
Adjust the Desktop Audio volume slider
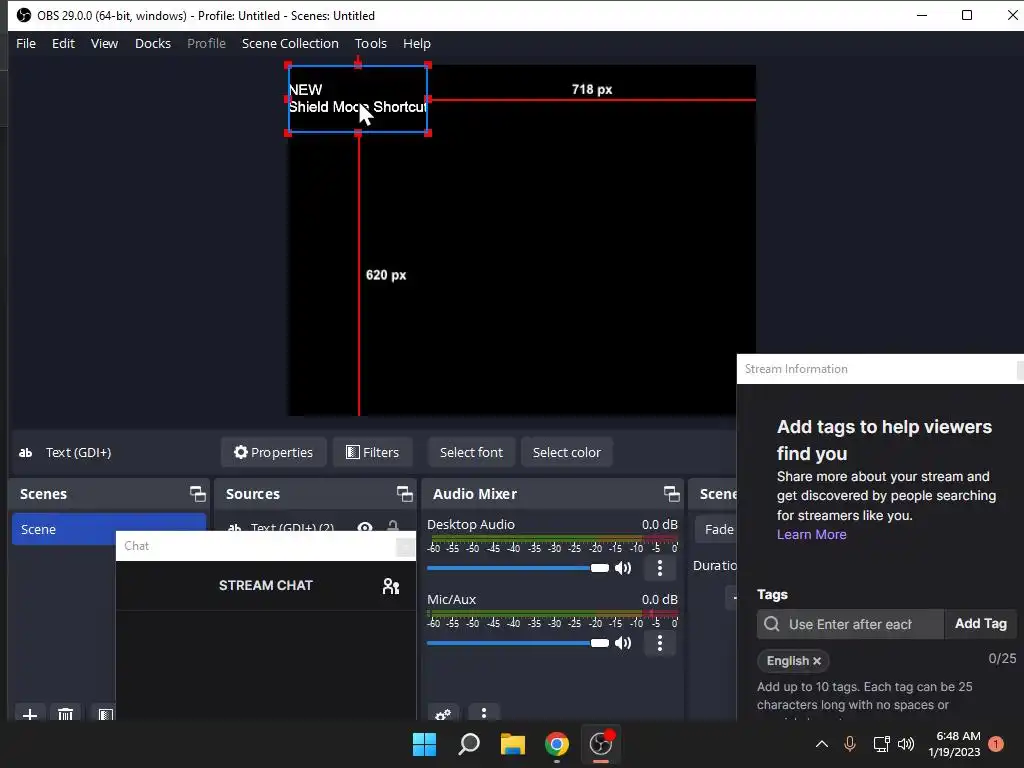click(518, 568)
